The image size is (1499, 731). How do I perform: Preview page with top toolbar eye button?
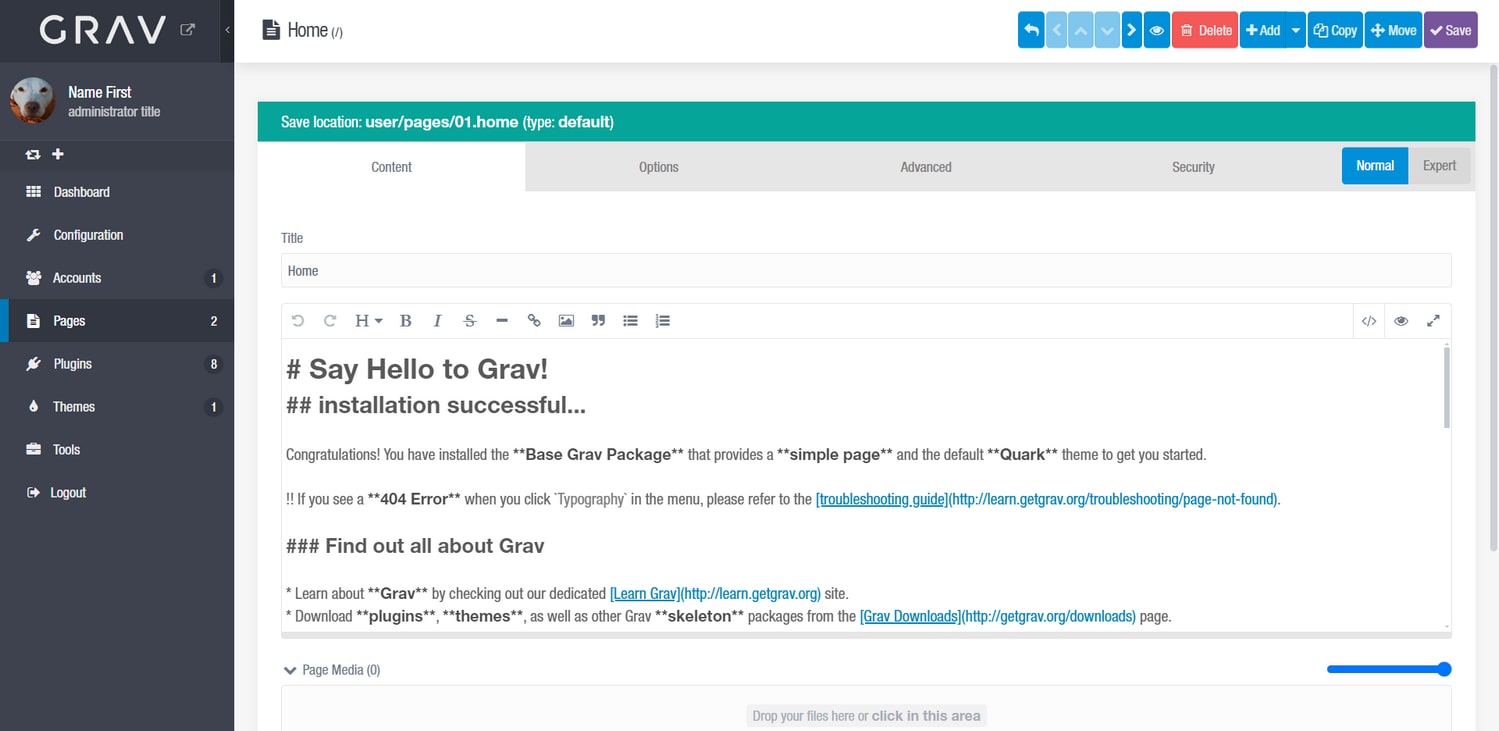coord(1157,30)
